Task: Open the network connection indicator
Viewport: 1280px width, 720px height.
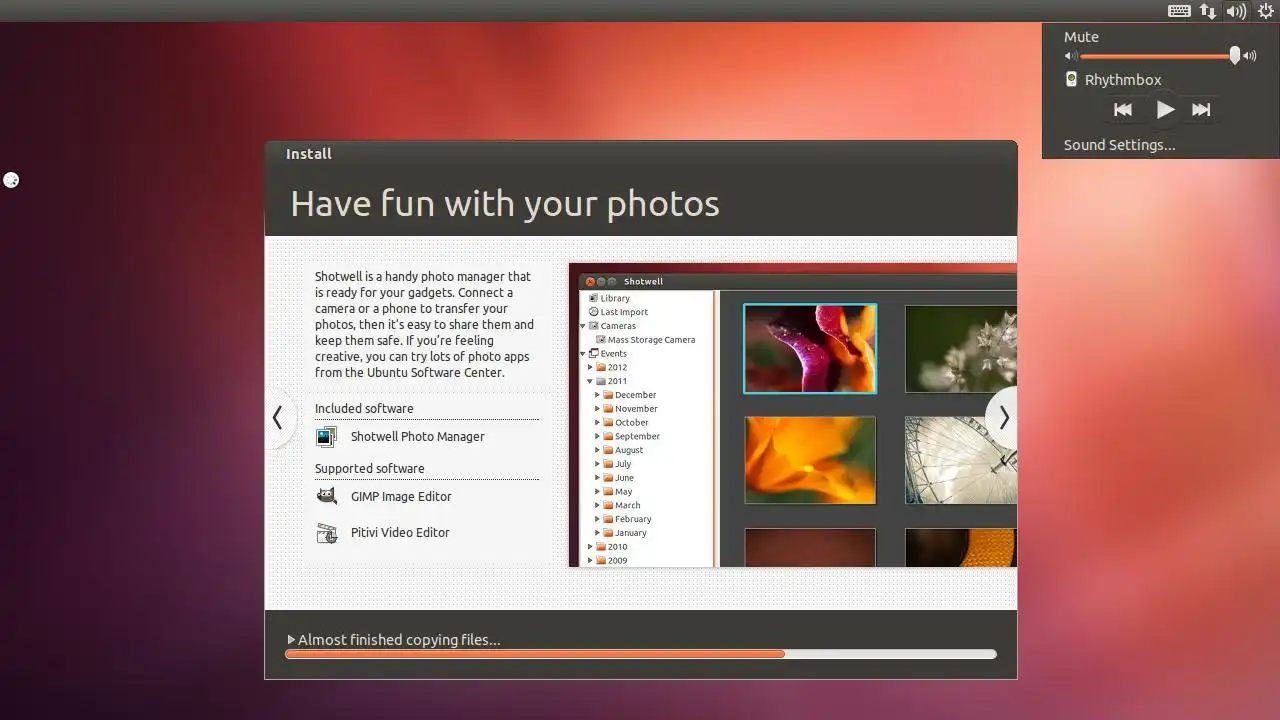Action: [1208, 11]
